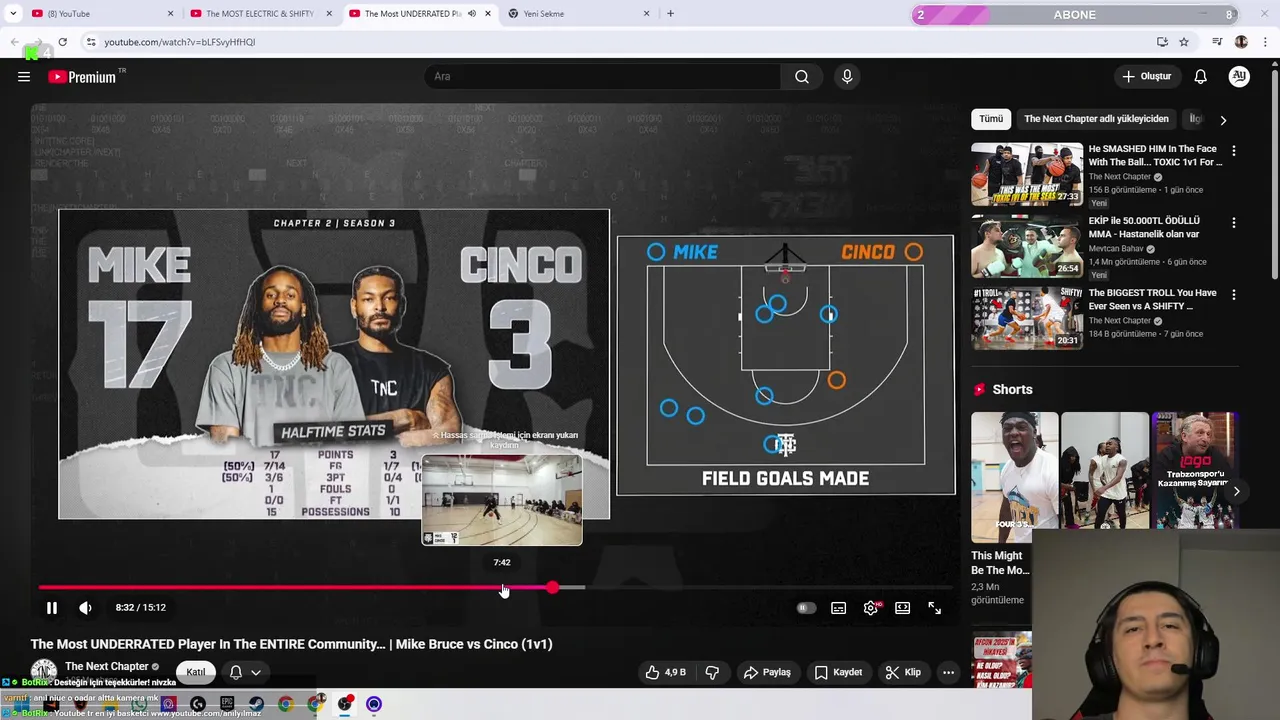Open more actions three-dot menu under video

[948, 672]
